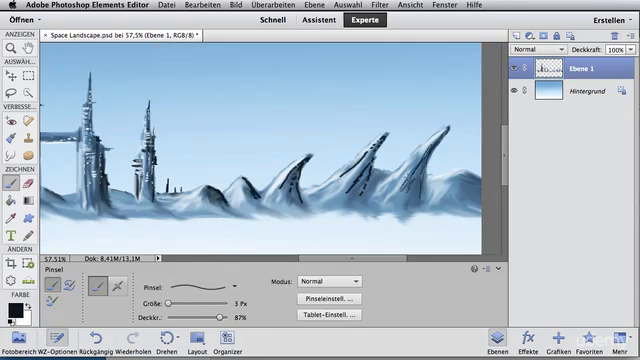Reset colors to default black and white
This screenshot has width=640, height=360.
[x=11, y=322]
